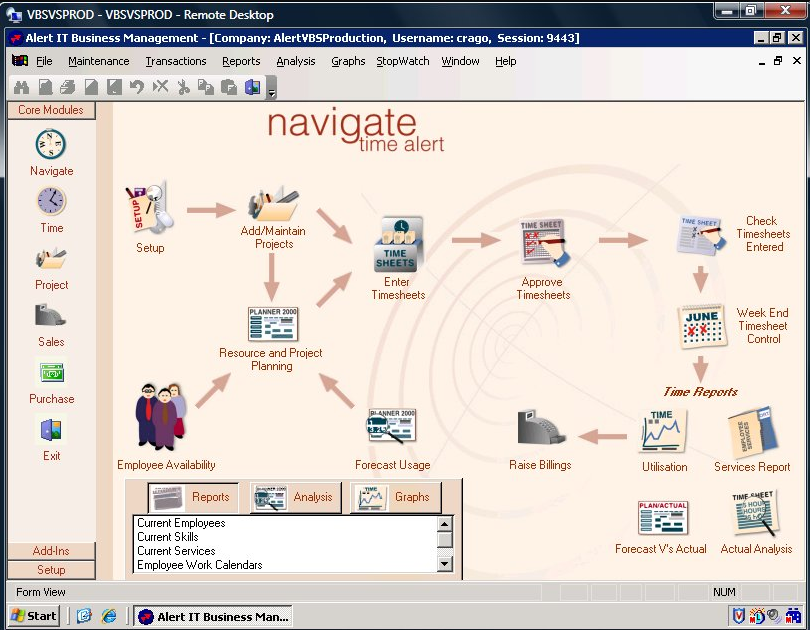
Task: Switch to the Analysis tab
Action: (x=295, y=497)
